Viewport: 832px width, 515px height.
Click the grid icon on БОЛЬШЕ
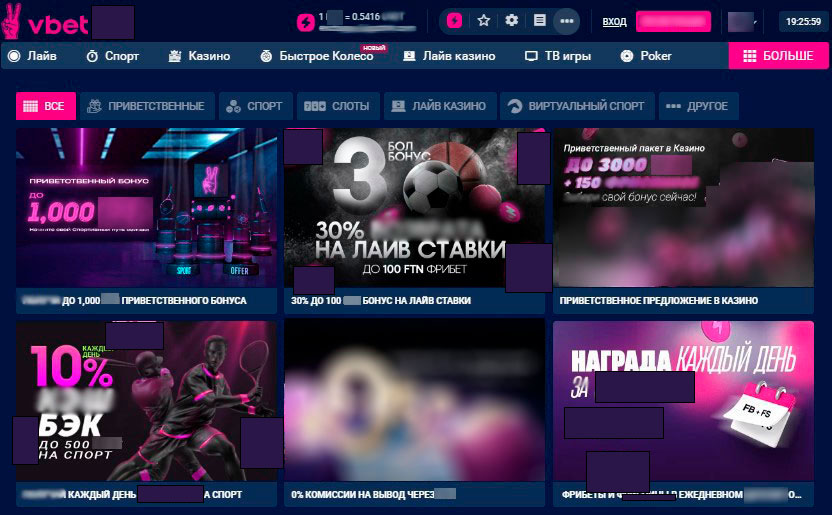click(750, 56)
